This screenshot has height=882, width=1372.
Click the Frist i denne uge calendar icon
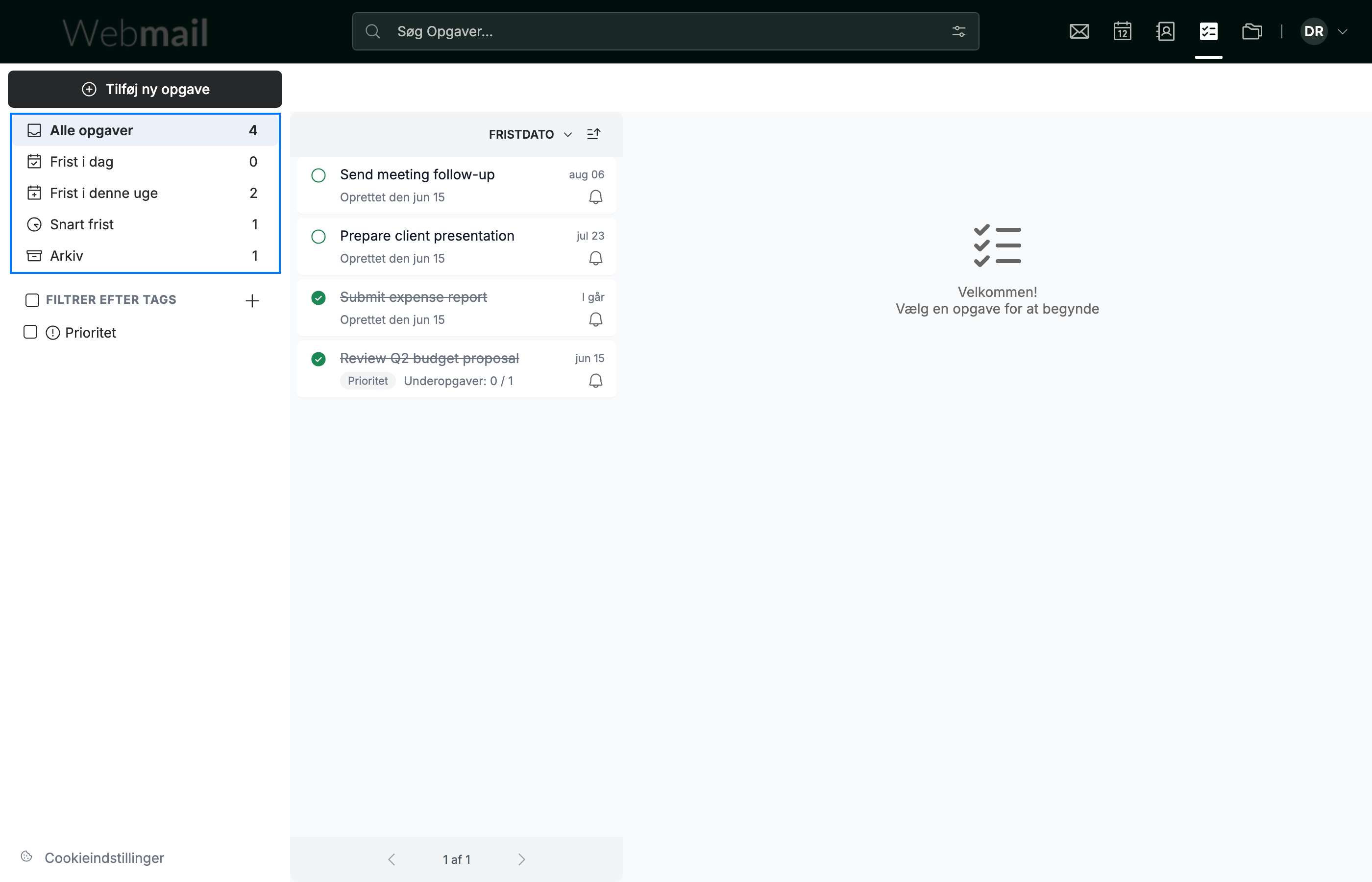(x=34, y=193)
